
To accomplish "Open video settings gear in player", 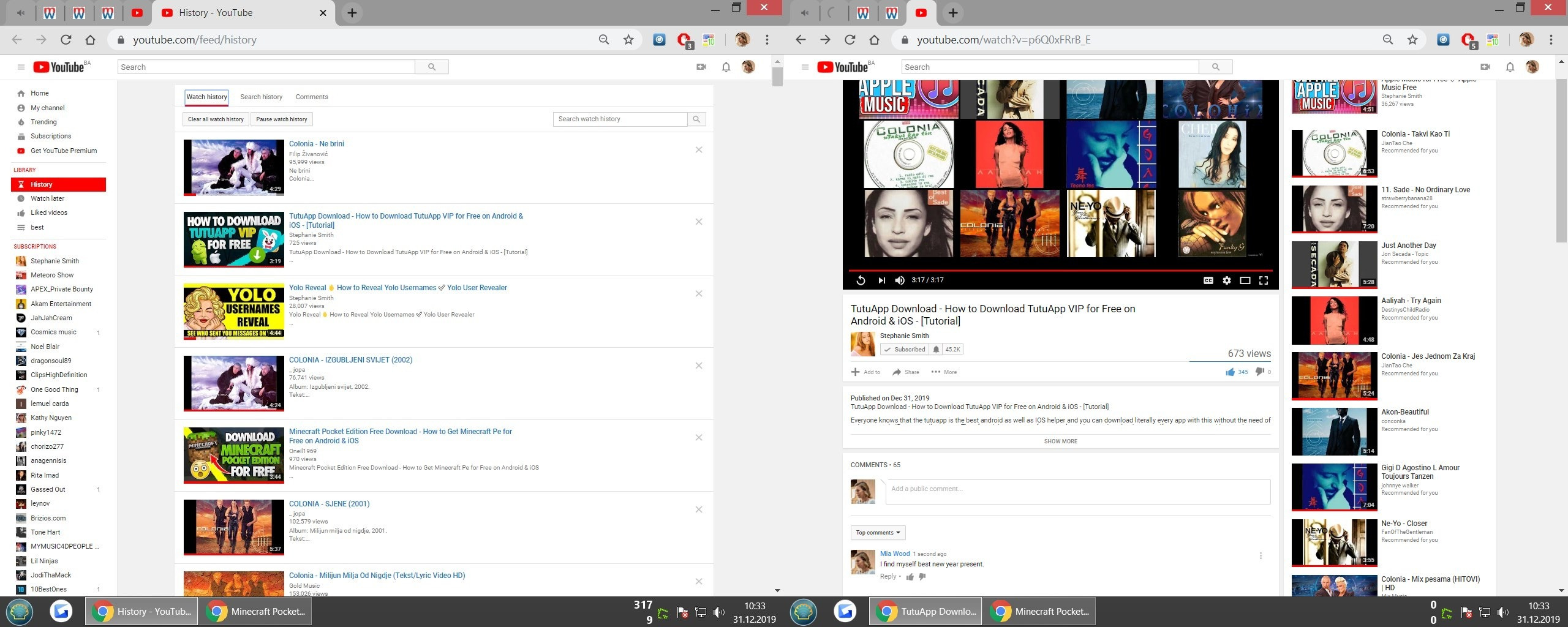I will [x=1226, y=280].
